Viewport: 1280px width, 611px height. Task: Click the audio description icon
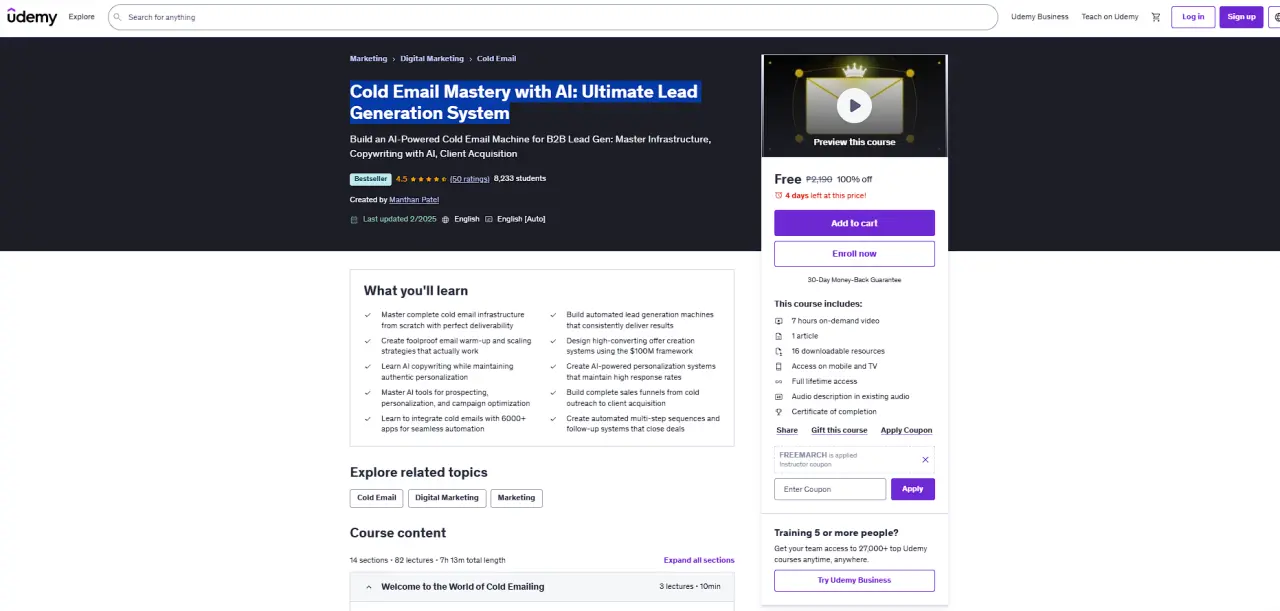pos(779,396)
